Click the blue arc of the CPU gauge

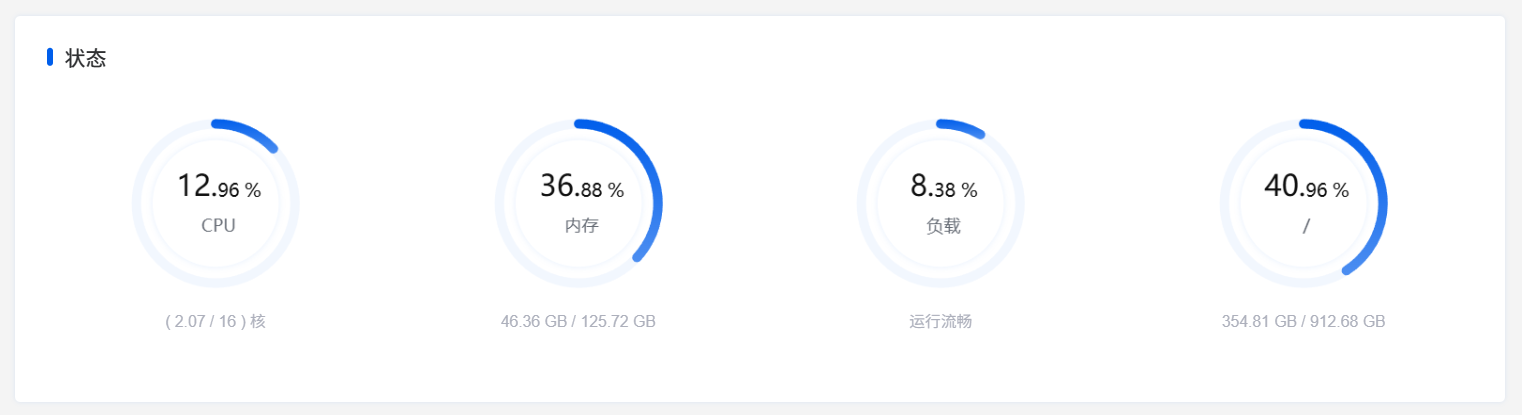(x=250, y=131)
